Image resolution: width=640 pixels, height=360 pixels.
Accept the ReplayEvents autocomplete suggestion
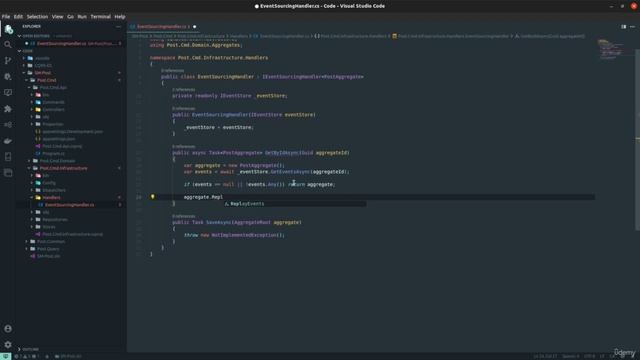(295, 204)
